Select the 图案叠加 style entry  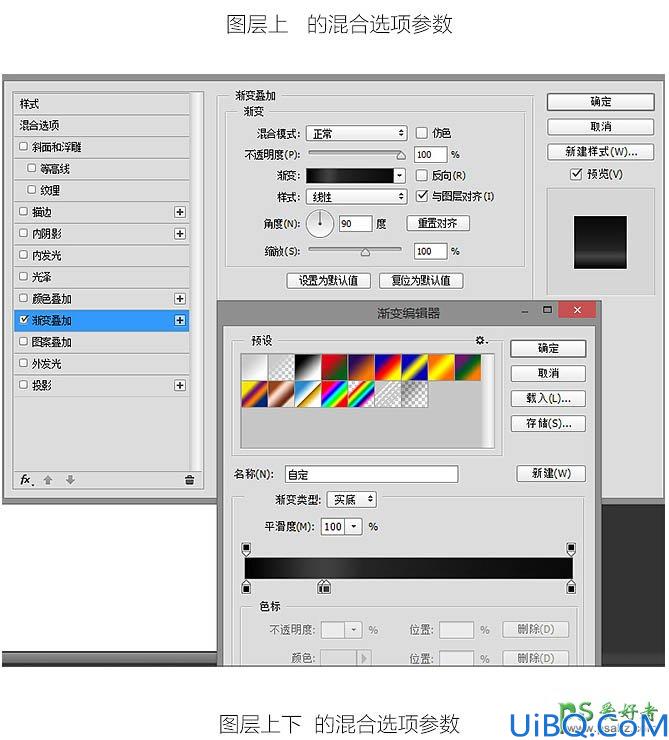pos(101,342)
